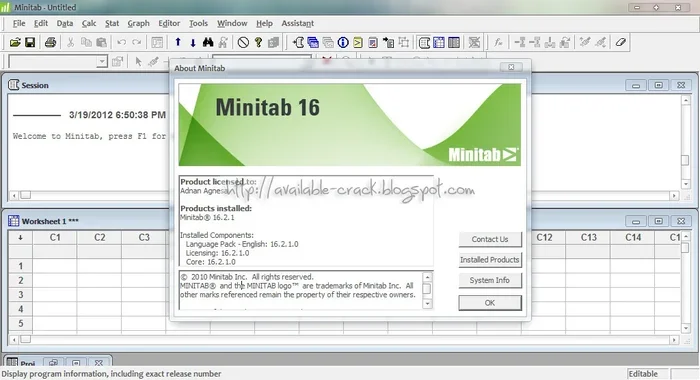Click the Cancel circle-slash icon

click(243, 42)
